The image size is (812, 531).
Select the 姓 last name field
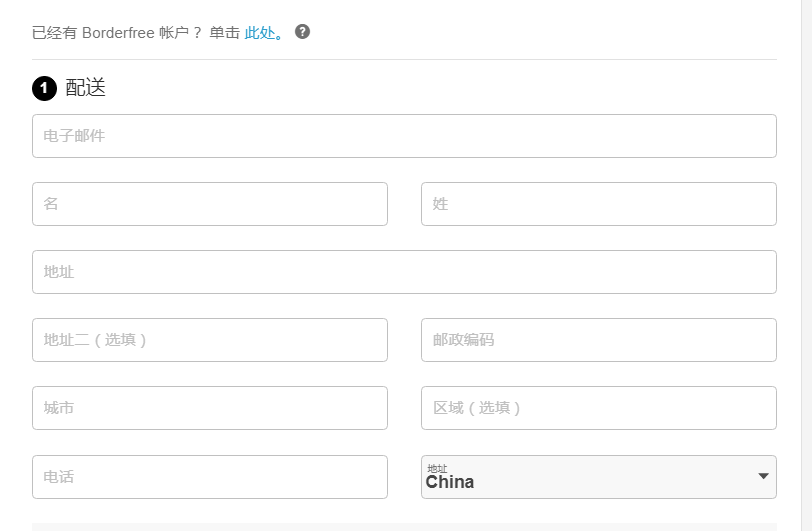(598, 204)
